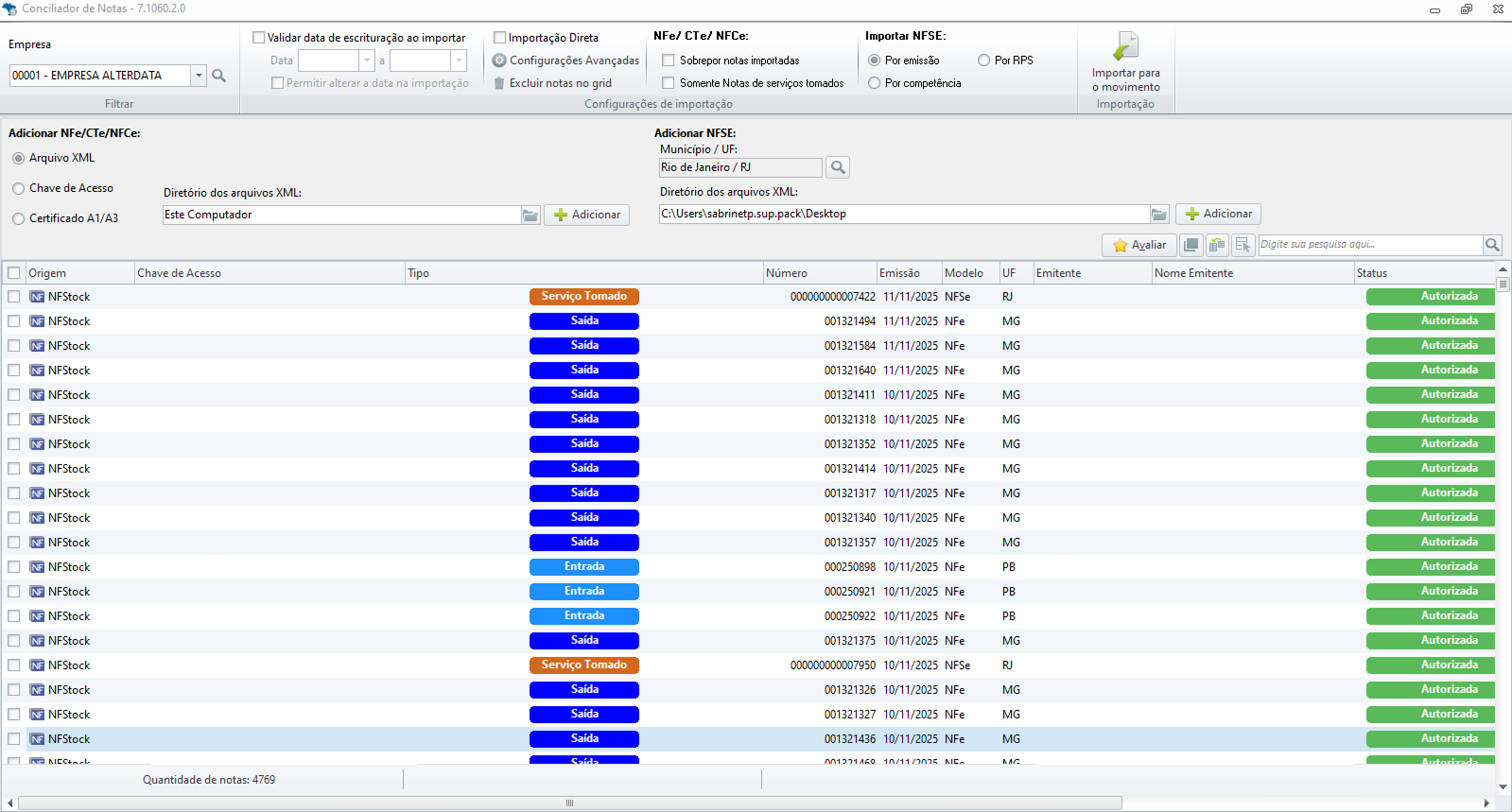
Task: Expand the Empresa dropdown list
Action: pyautogui.click(x=199, y=76)
